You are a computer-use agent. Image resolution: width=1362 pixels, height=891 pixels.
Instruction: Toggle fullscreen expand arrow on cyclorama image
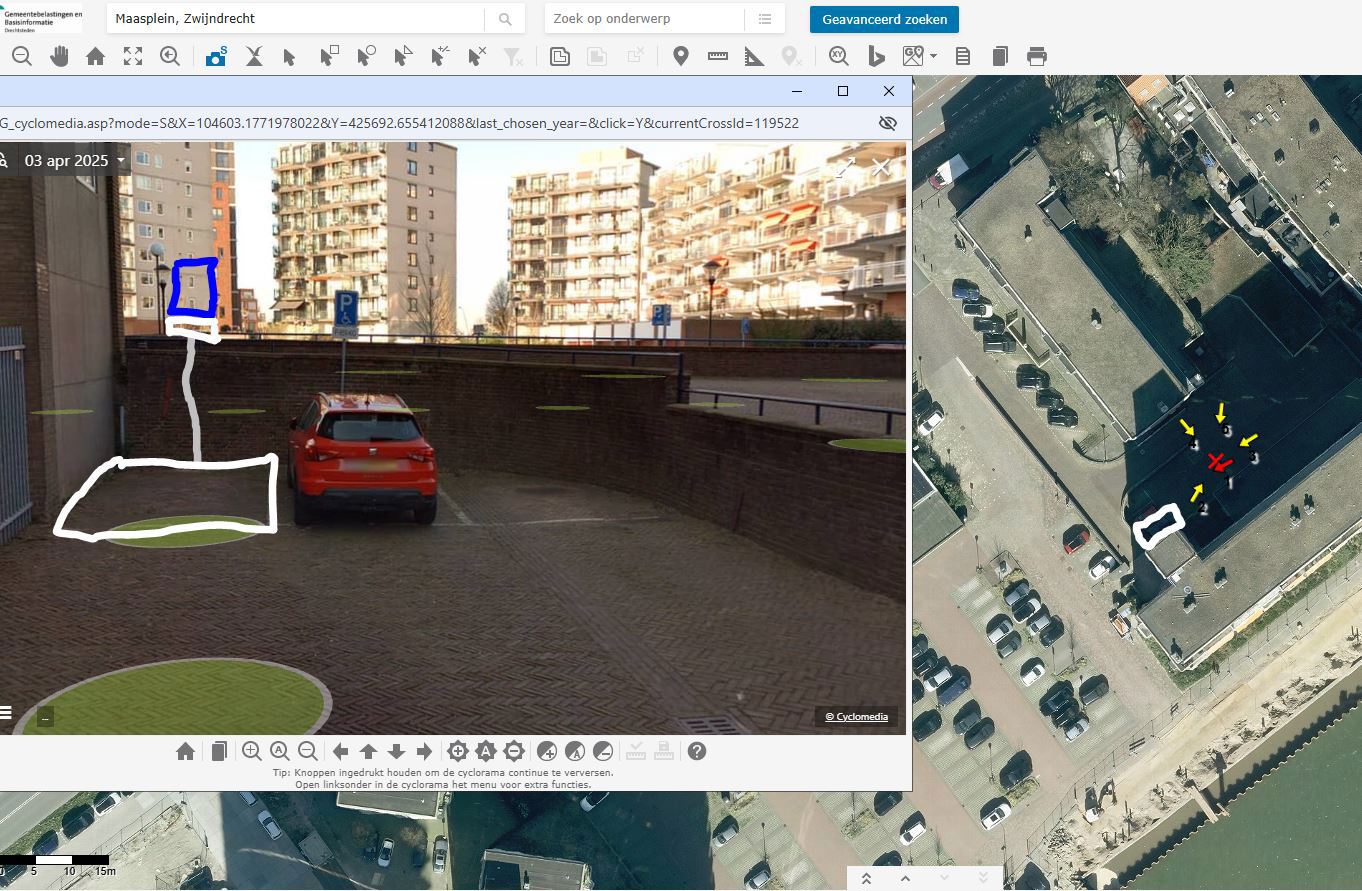[845, 168]
